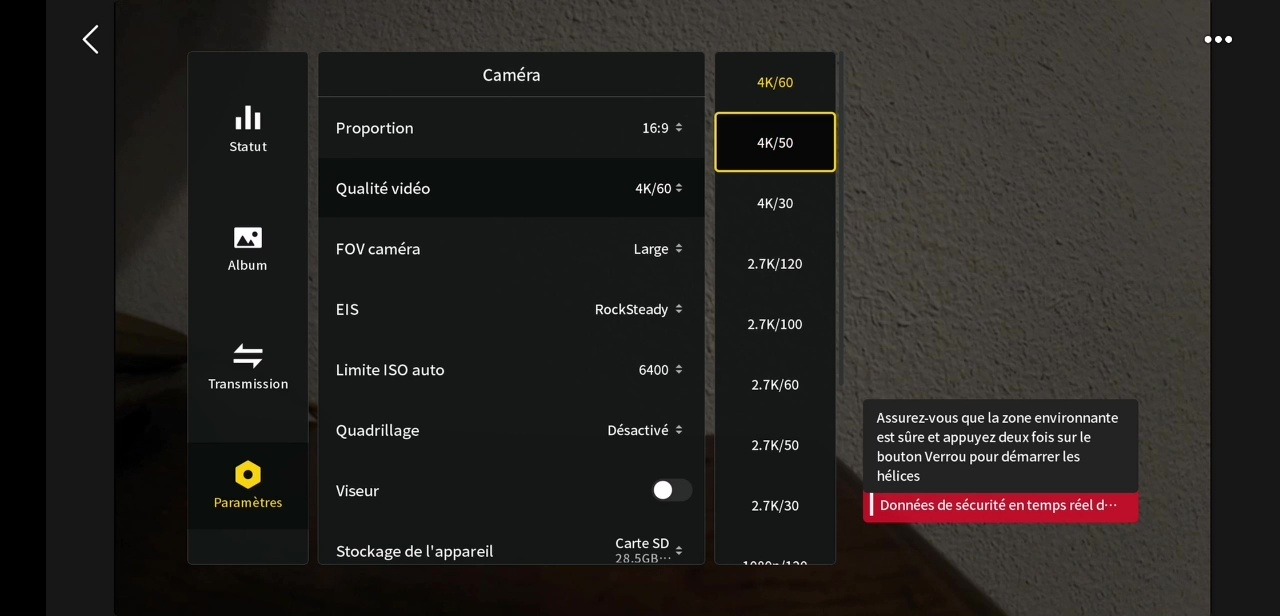Viewport: 1280px width, 616px height.
Task: Select the 2.7K/120 quality option
Action: pos(775,264)
